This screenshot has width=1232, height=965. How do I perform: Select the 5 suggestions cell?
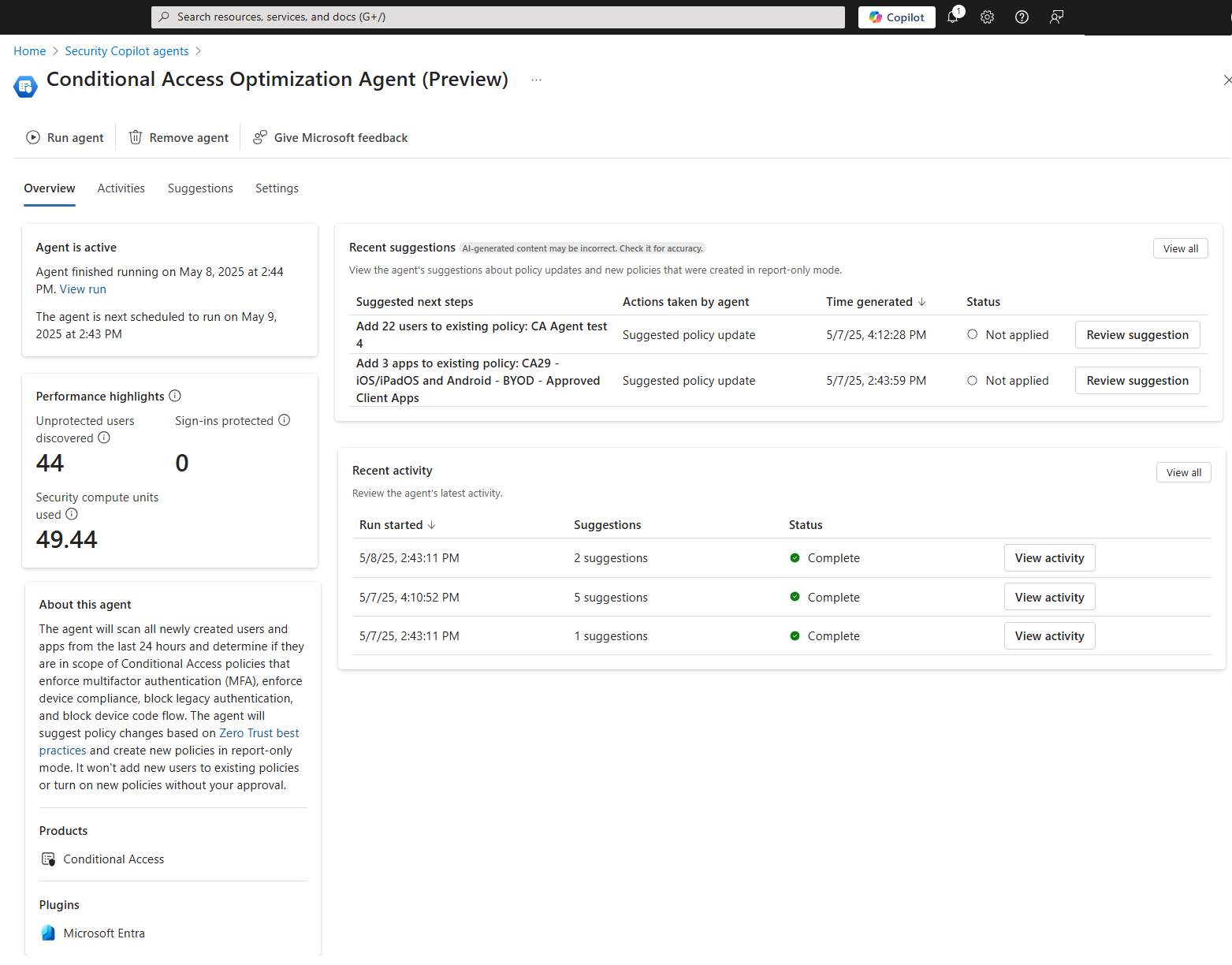(x=611, y=598)
